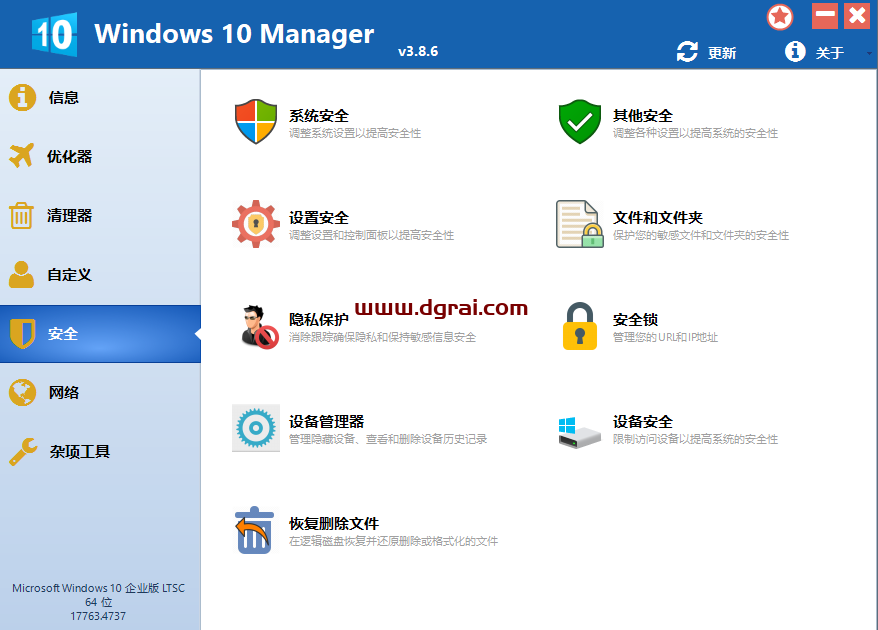
Task: Switch to the 杂项工具 section
Action: (80, 451)
